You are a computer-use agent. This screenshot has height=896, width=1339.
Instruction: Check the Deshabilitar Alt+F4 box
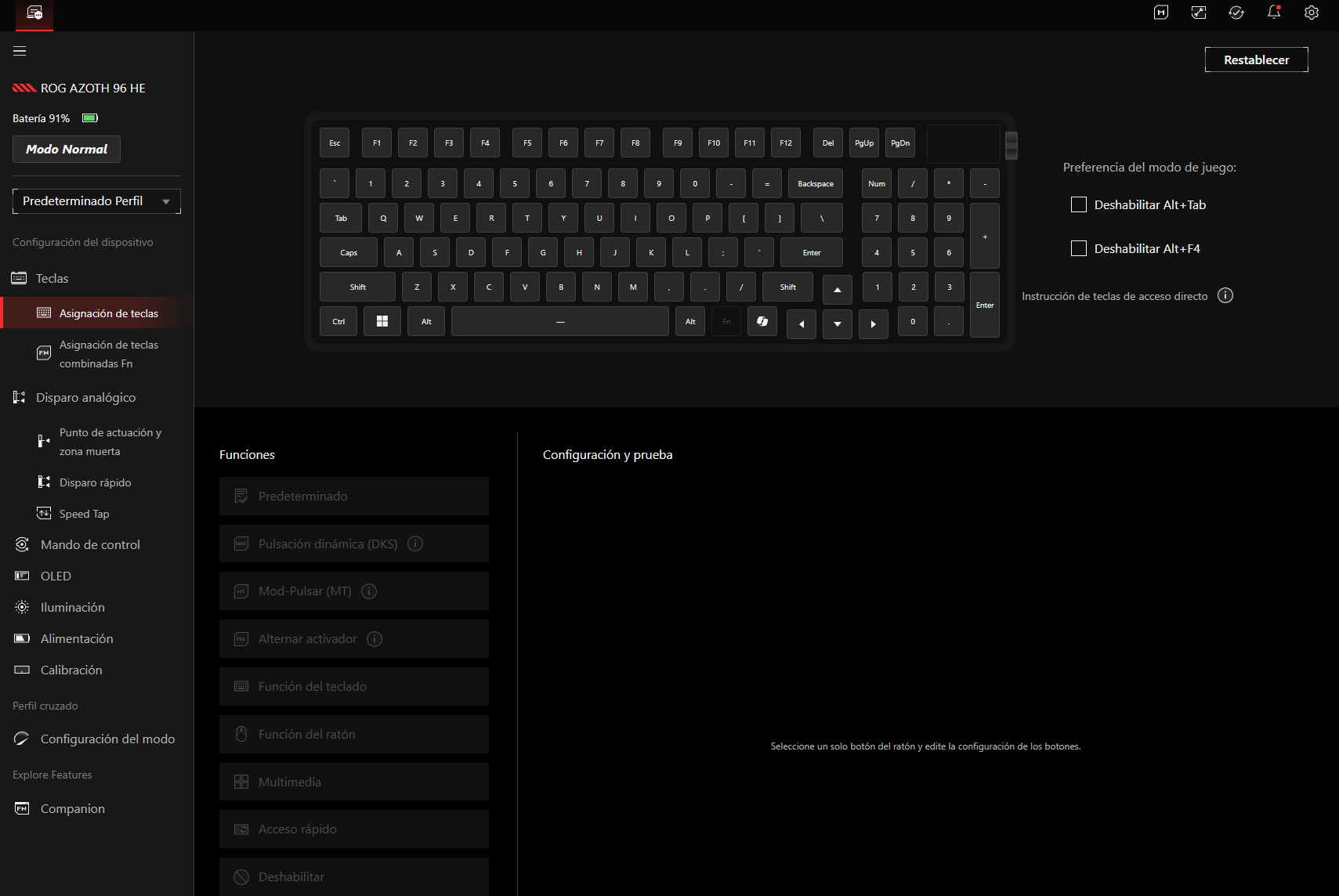point(1079,248)
